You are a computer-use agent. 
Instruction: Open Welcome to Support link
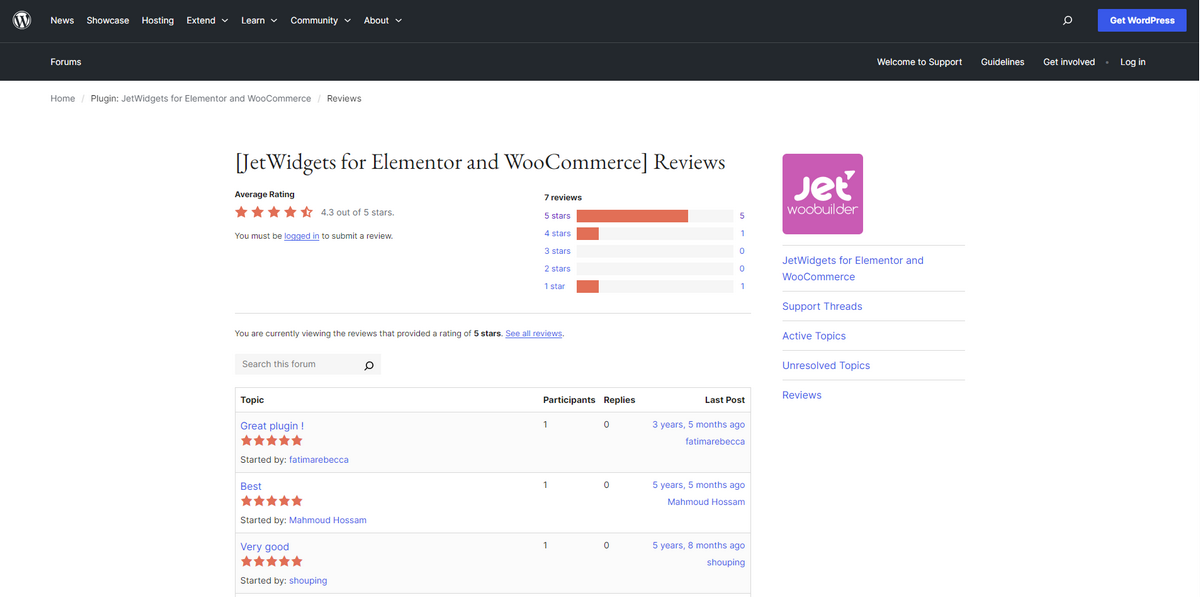[x=919, y=62]
